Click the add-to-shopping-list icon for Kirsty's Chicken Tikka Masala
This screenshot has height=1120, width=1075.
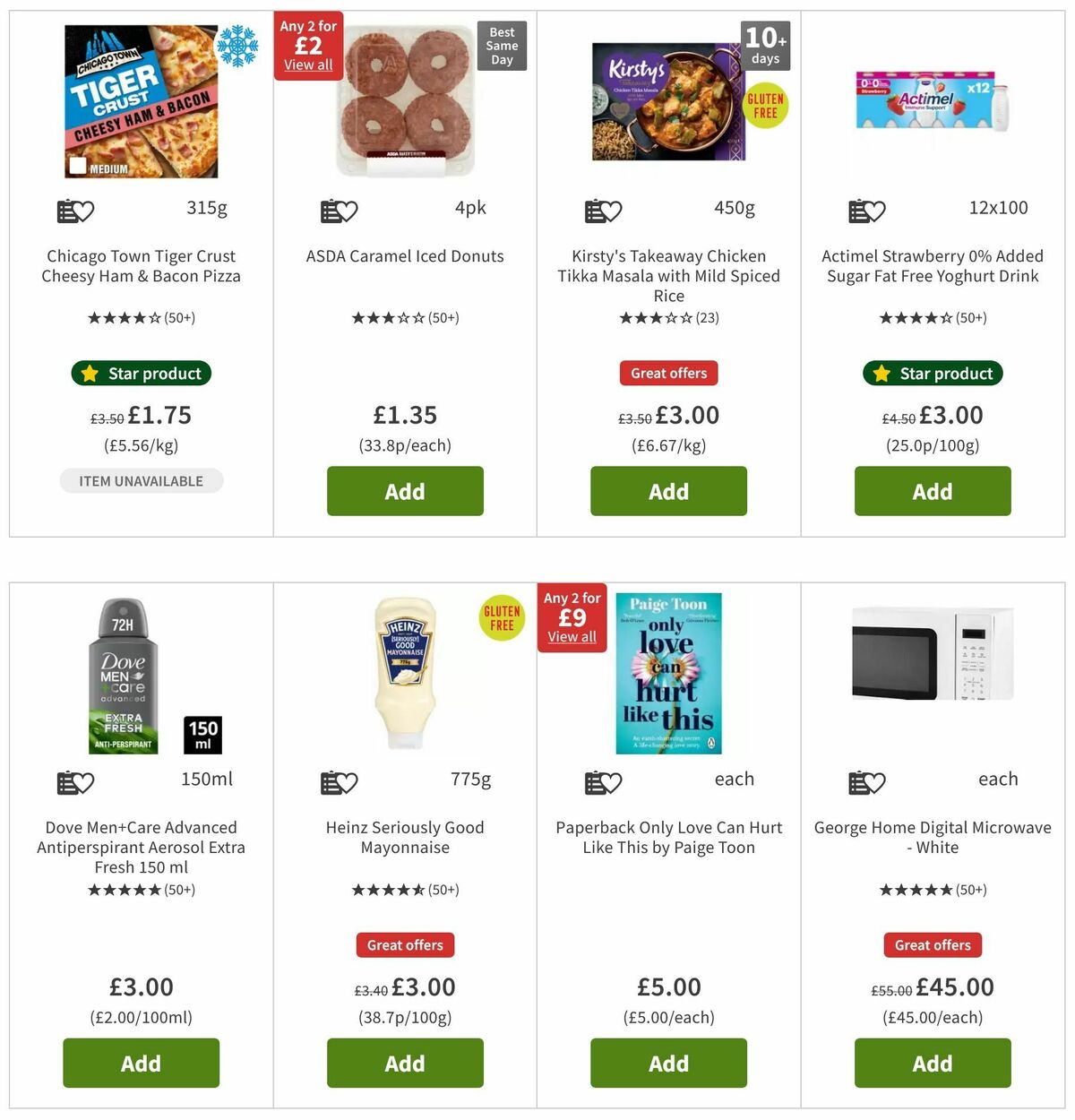pyautogui.click(x=602, y=211)
